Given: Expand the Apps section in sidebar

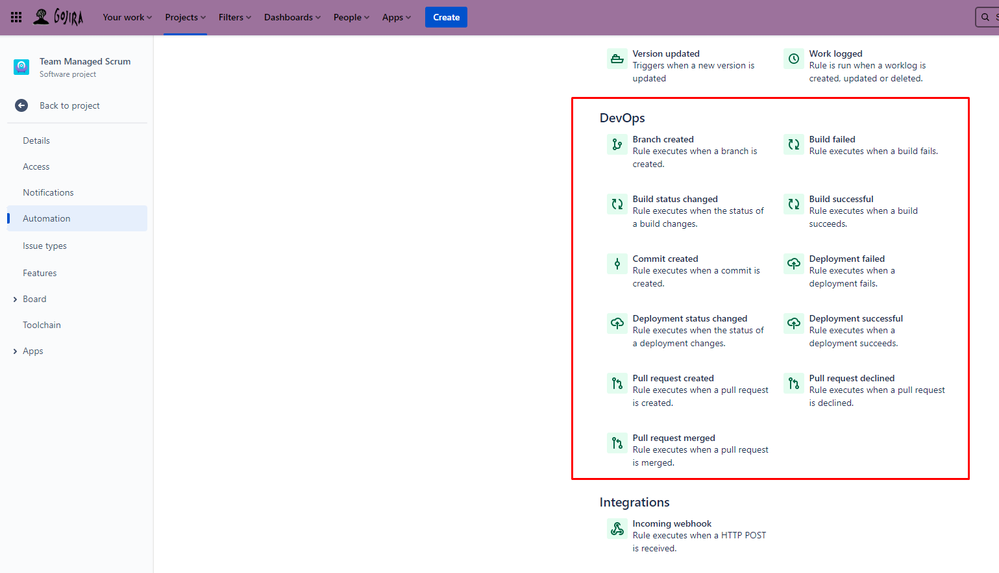Looking at the screenshot, I should [15, 351].
